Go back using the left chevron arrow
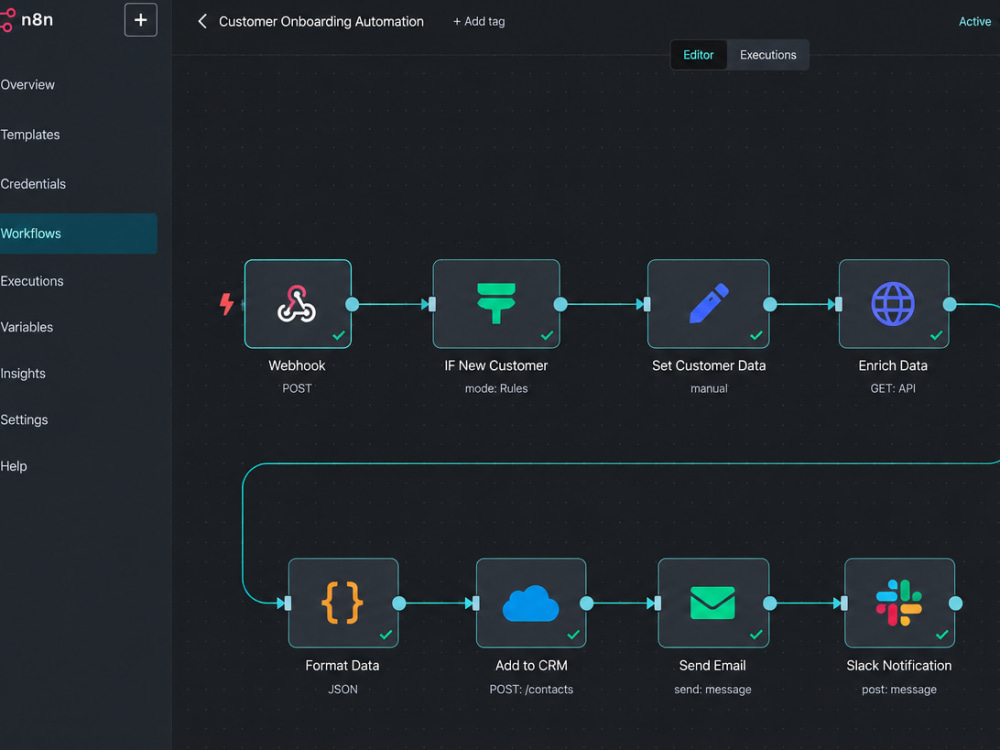 [202, 22]
